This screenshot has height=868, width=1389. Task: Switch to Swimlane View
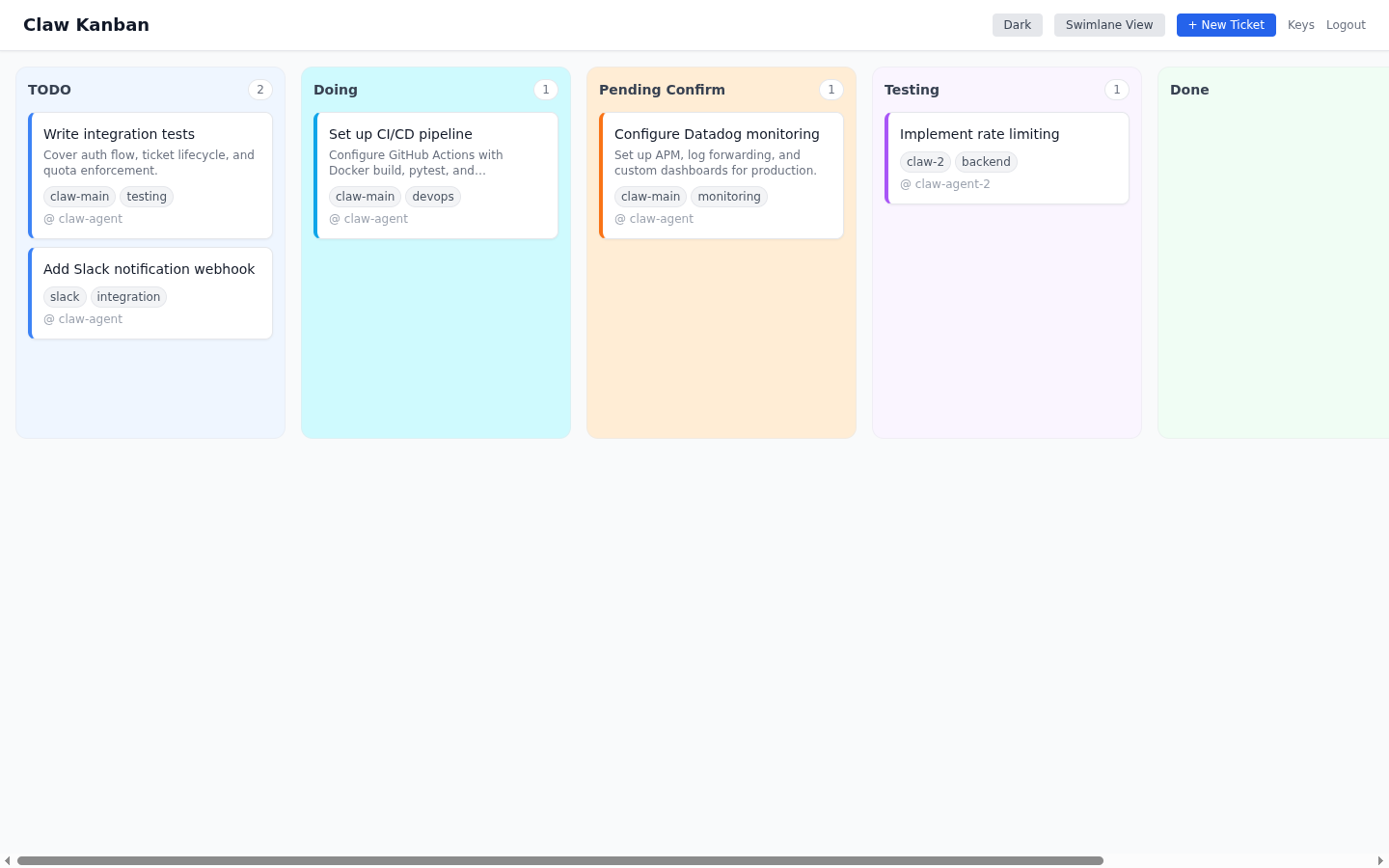tap(1108, 25)
